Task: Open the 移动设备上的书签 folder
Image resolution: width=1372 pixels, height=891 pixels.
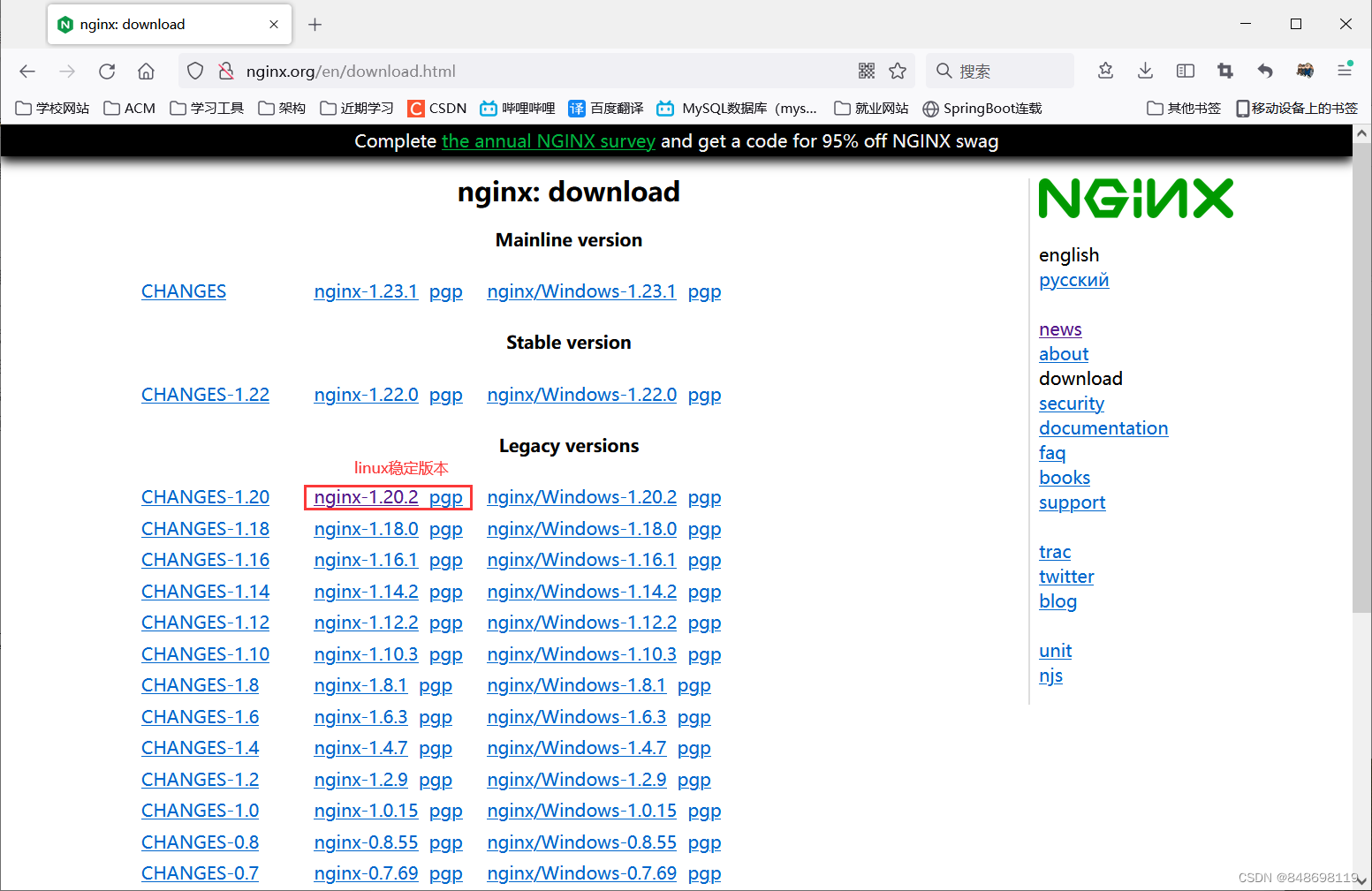Action: pyautogui.click(x=1296, y=109)
